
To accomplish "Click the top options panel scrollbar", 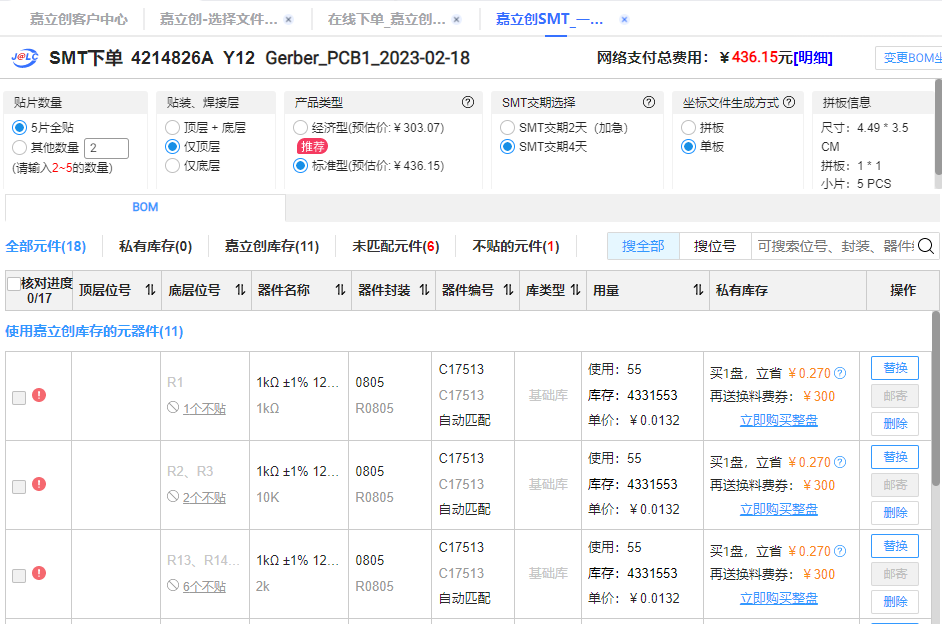I will tap(938, 127).
